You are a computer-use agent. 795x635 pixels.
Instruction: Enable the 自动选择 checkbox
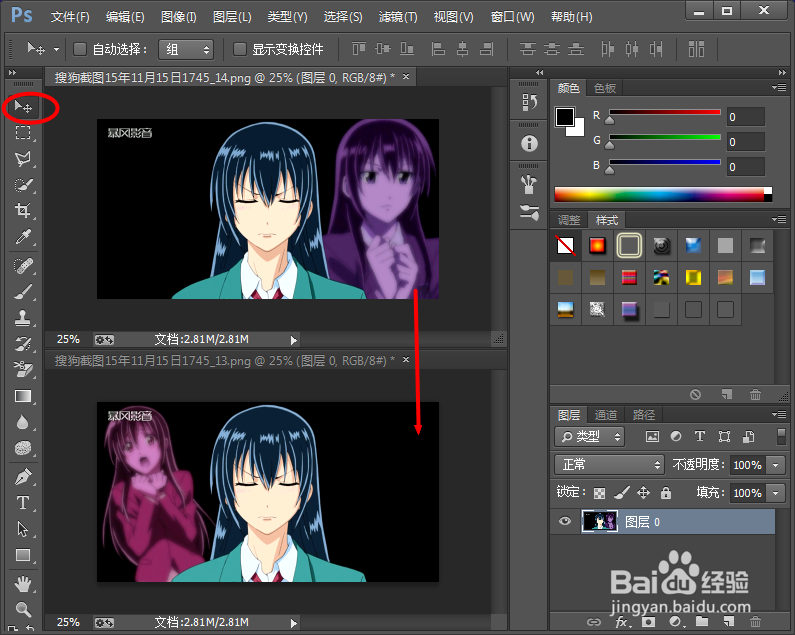[x=80, y=49]
